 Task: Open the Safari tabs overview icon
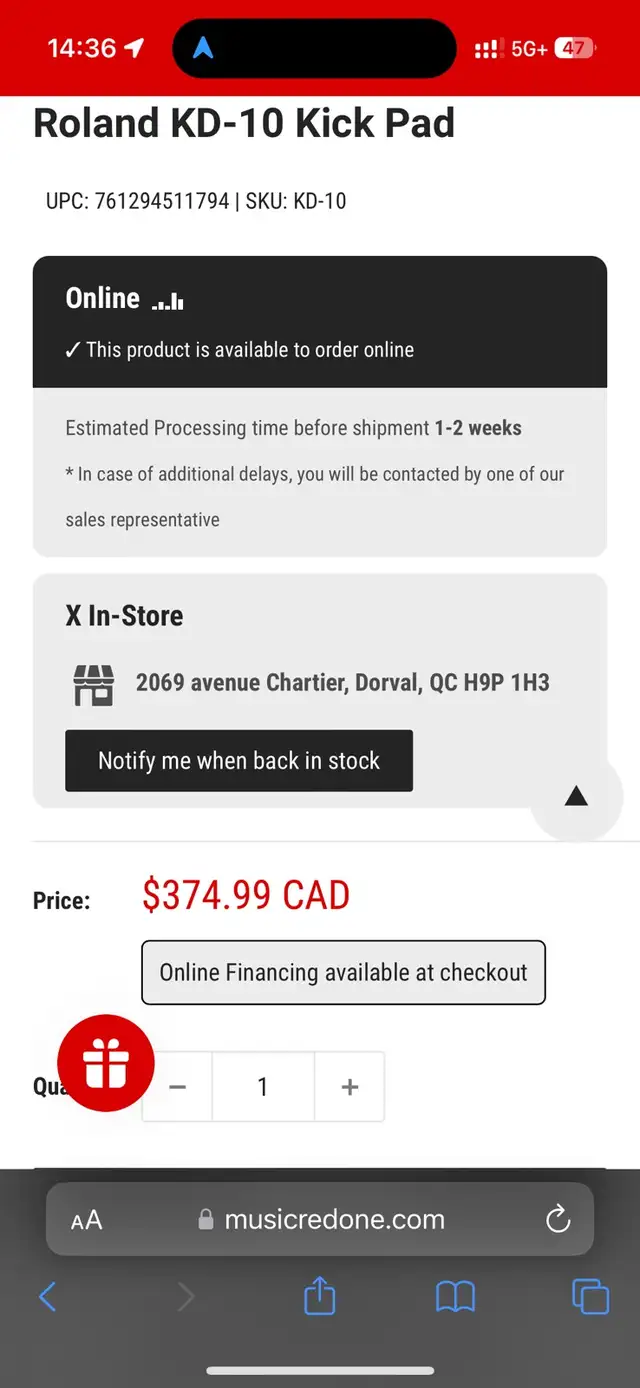590,1297
